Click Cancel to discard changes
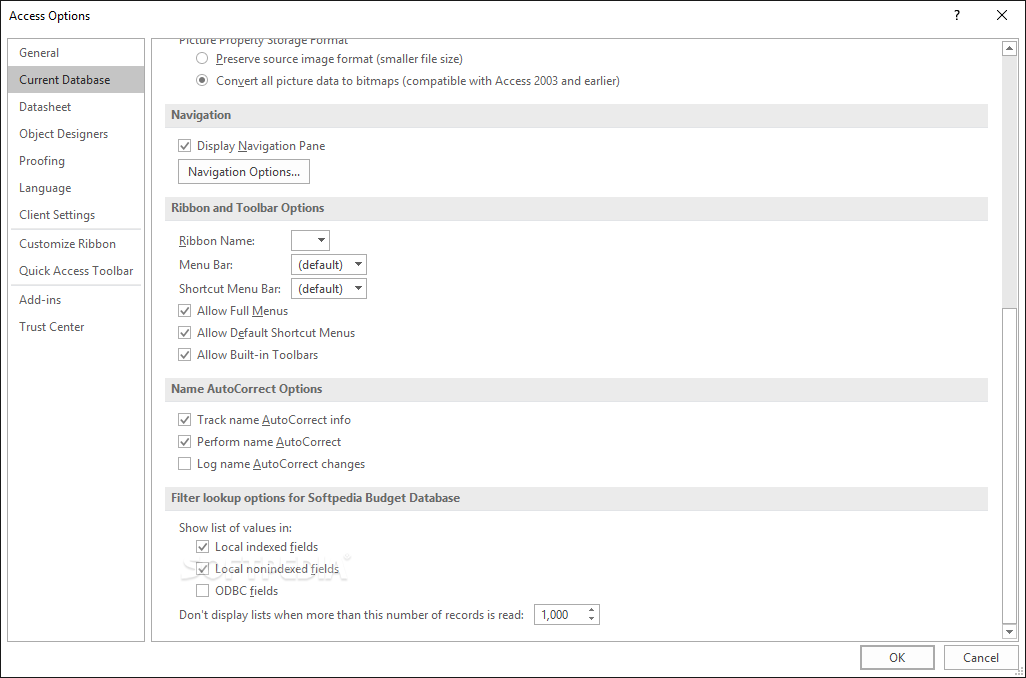Viewport: 1026px width, 678px height. pyautogui.click(x=980, y=658)
